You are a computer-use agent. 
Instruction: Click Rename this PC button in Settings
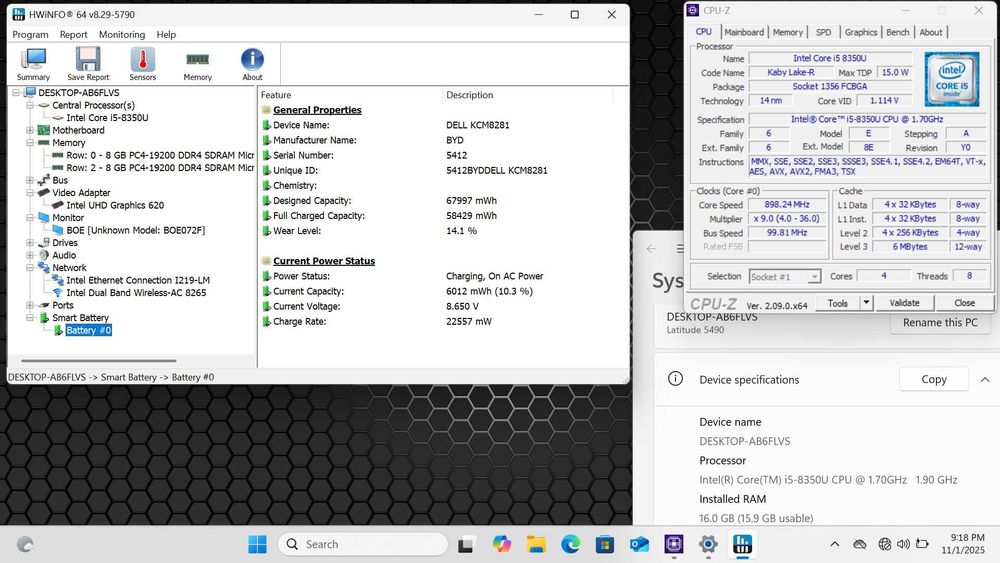(x=940, y=323)
